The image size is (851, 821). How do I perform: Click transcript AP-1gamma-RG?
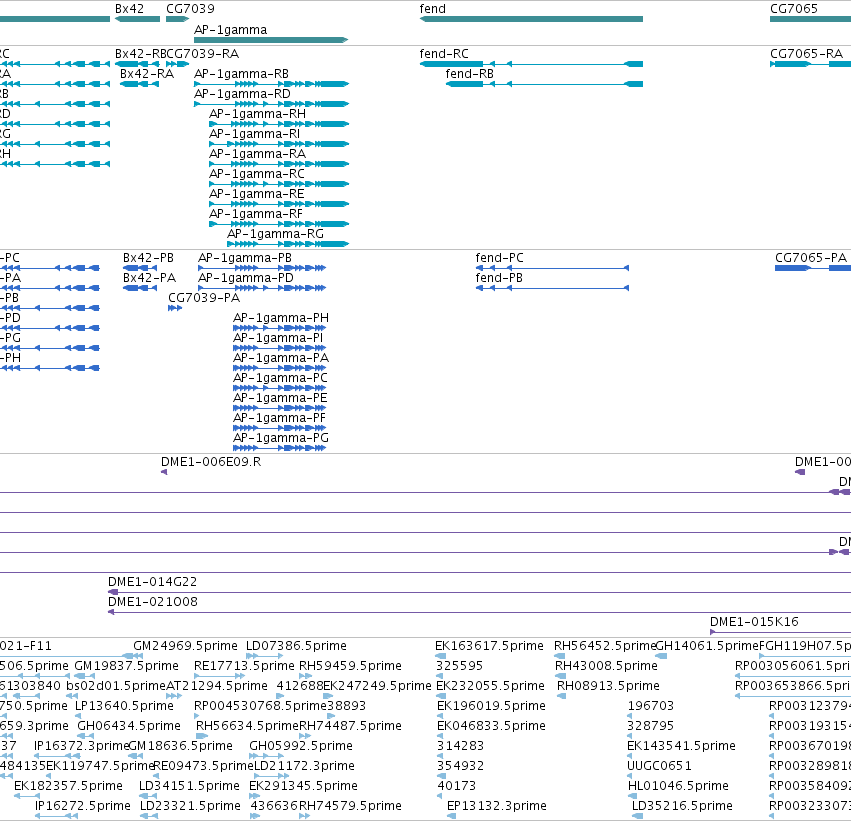click(x=276, y=234)
